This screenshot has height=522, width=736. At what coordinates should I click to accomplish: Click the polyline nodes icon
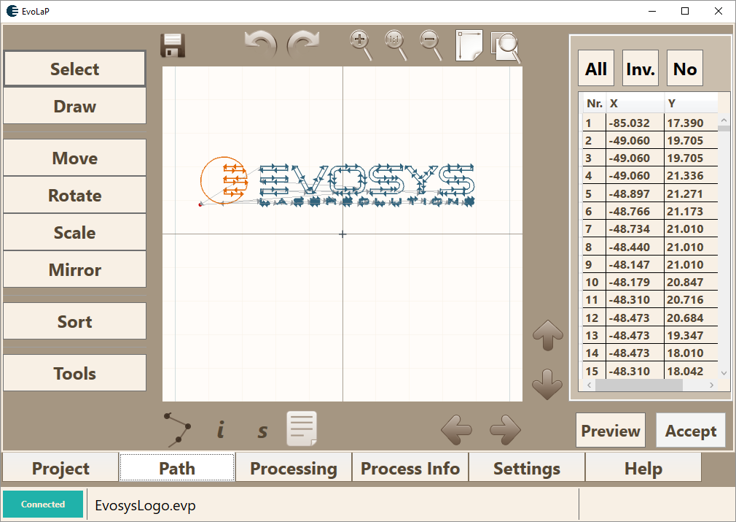click(x=177, y=429)
